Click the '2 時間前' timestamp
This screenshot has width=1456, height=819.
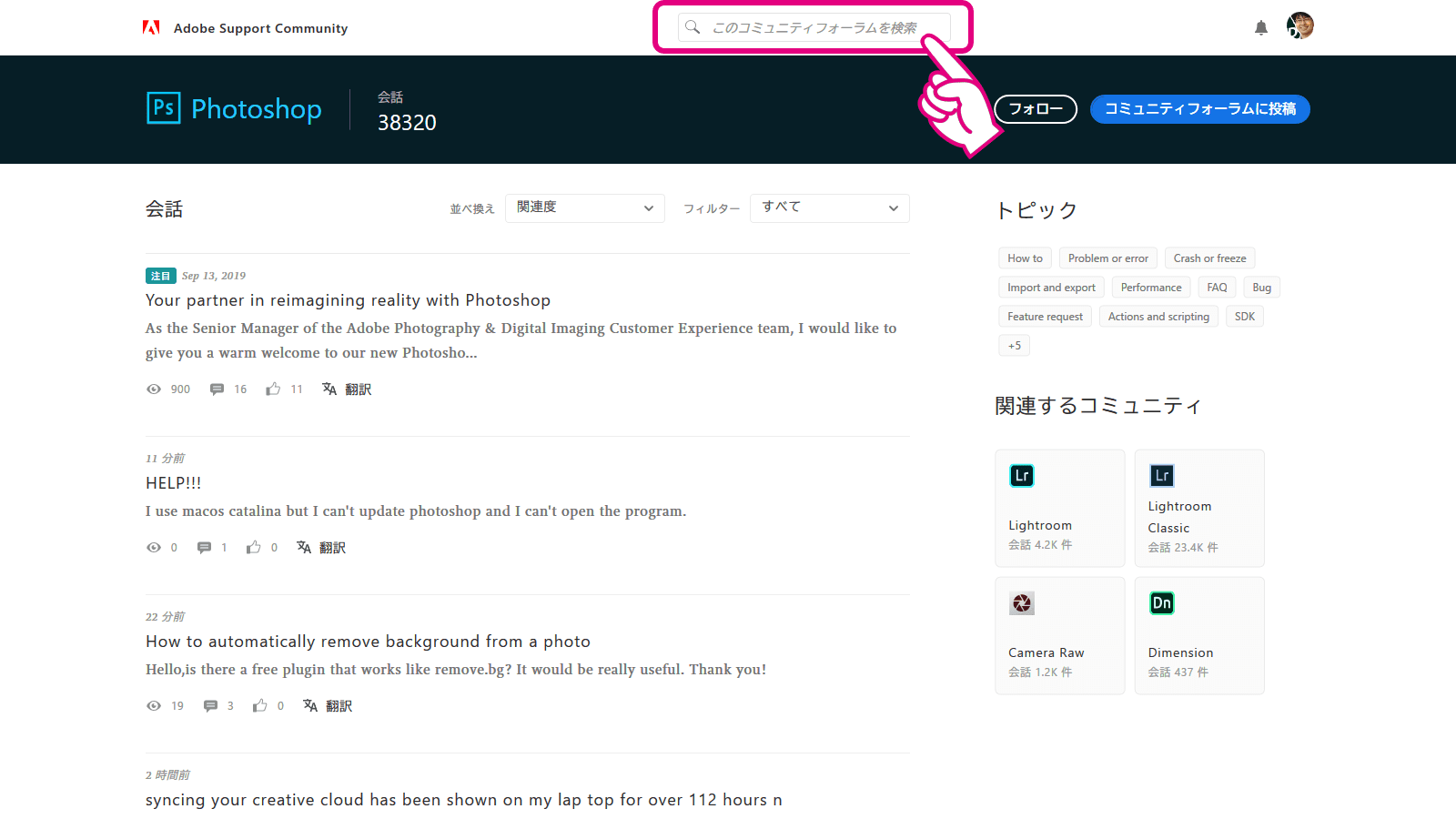[167, 775]
